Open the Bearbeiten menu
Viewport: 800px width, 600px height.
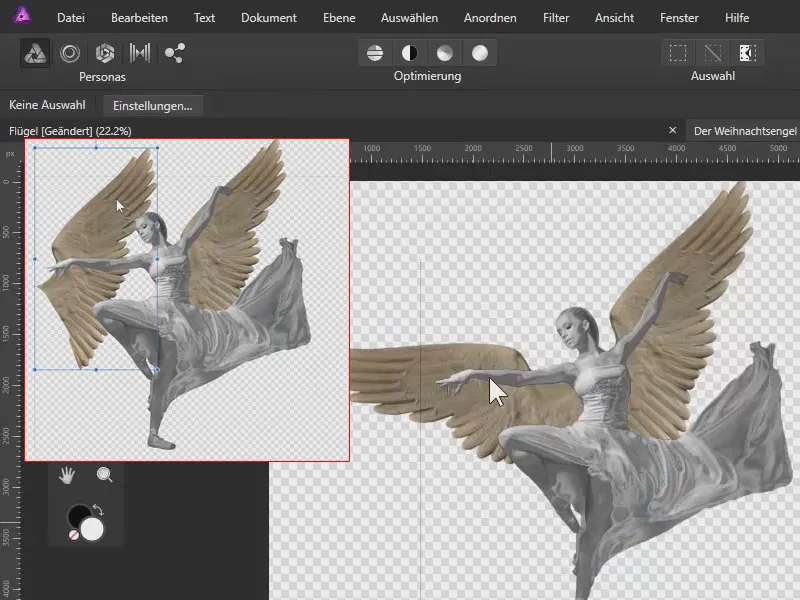coord(139,18)
